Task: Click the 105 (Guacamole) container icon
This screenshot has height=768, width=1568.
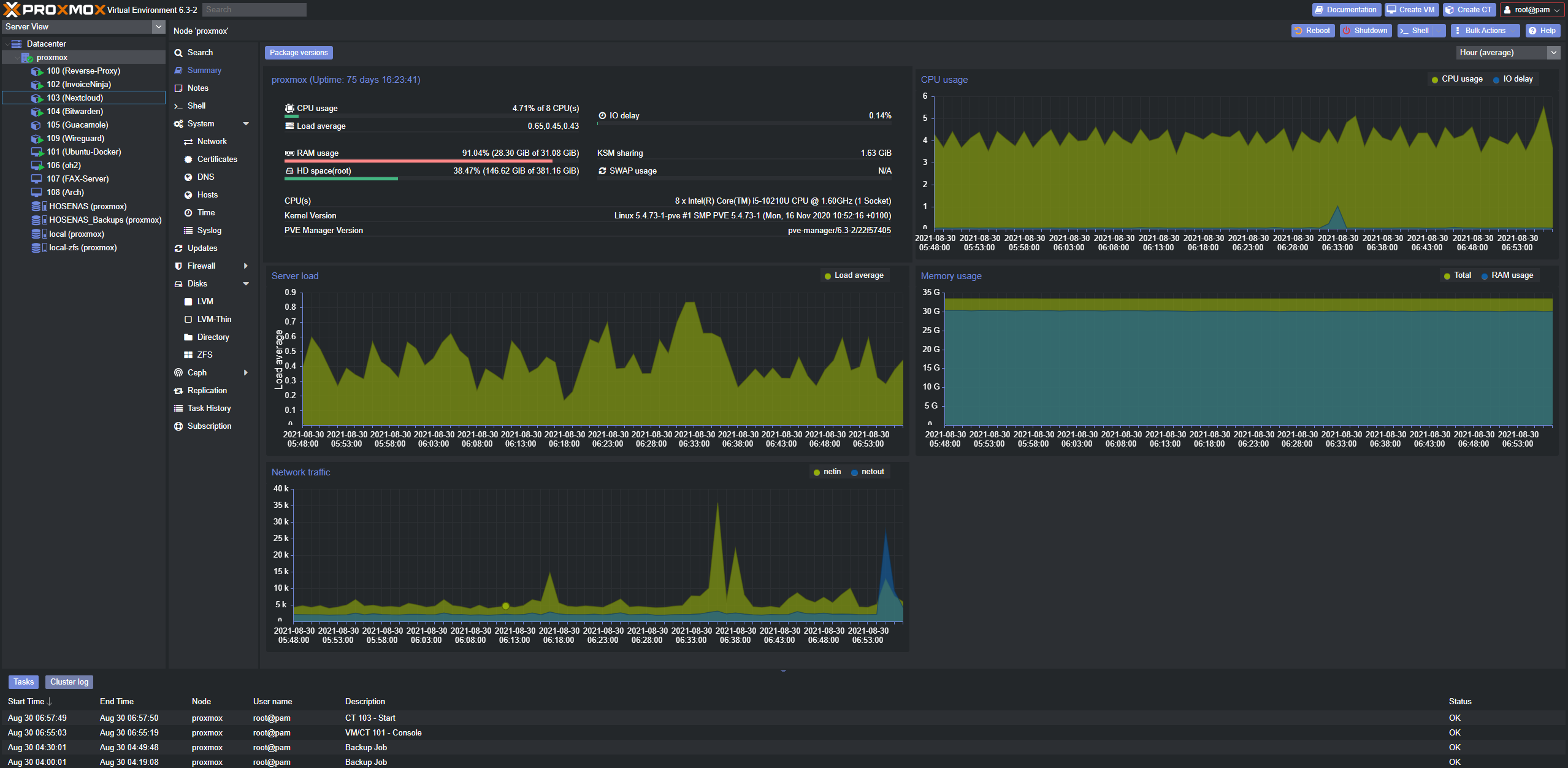Action: (x=37, y=125)
